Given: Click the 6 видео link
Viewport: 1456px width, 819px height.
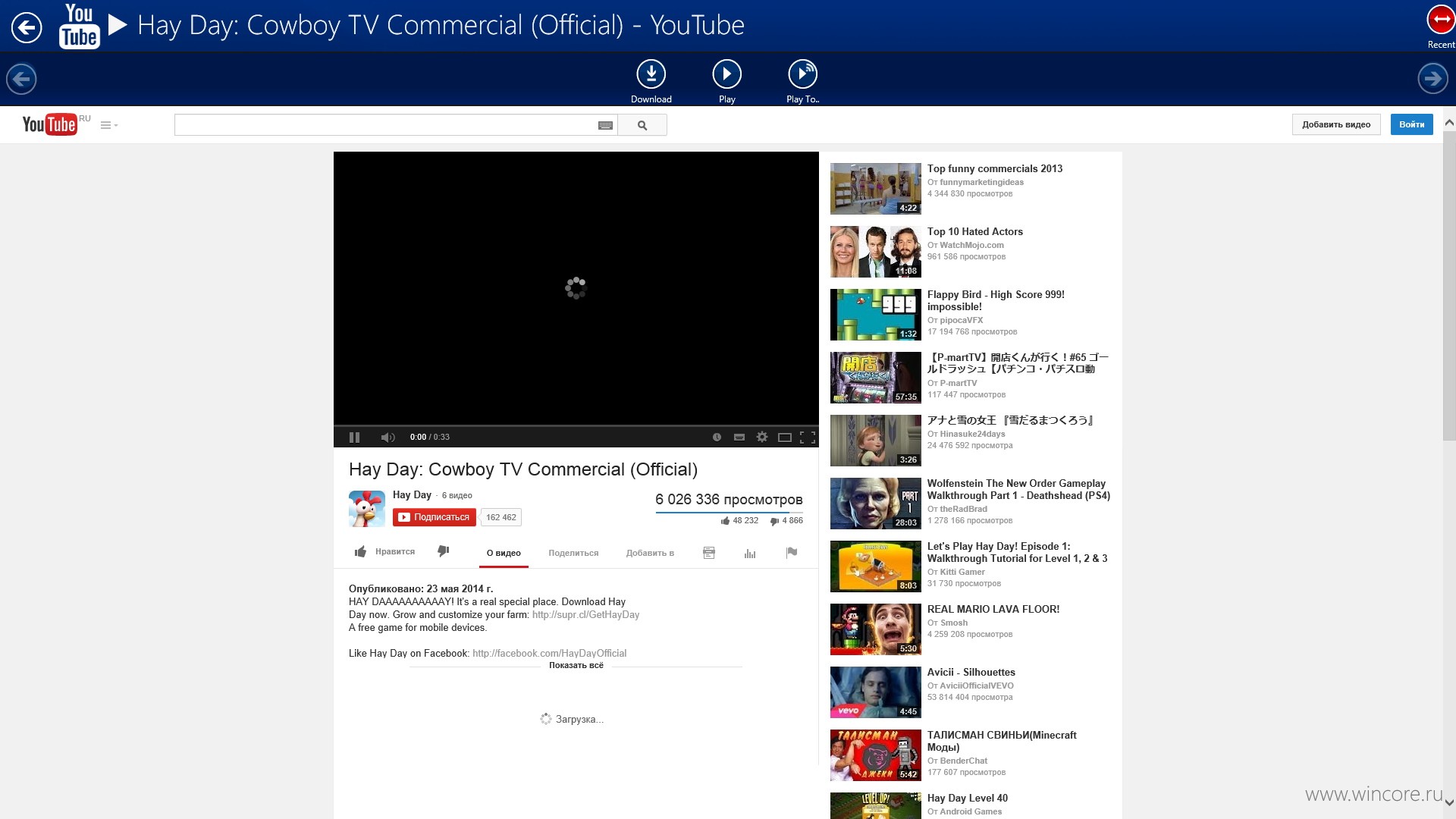Looking at the screenshot, I should 457,495.
